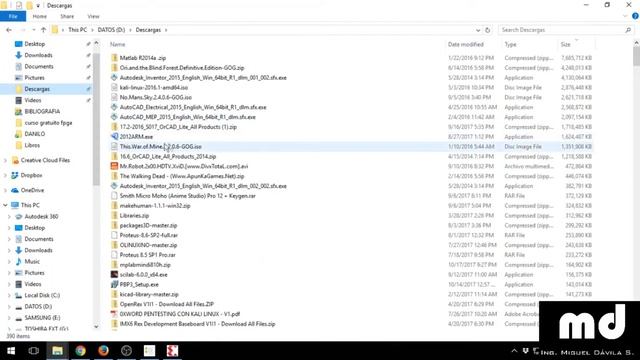This screenshot has width=640, height=360.
Task: Open Google Chrome from the taskbar
Action: [80, 351]
